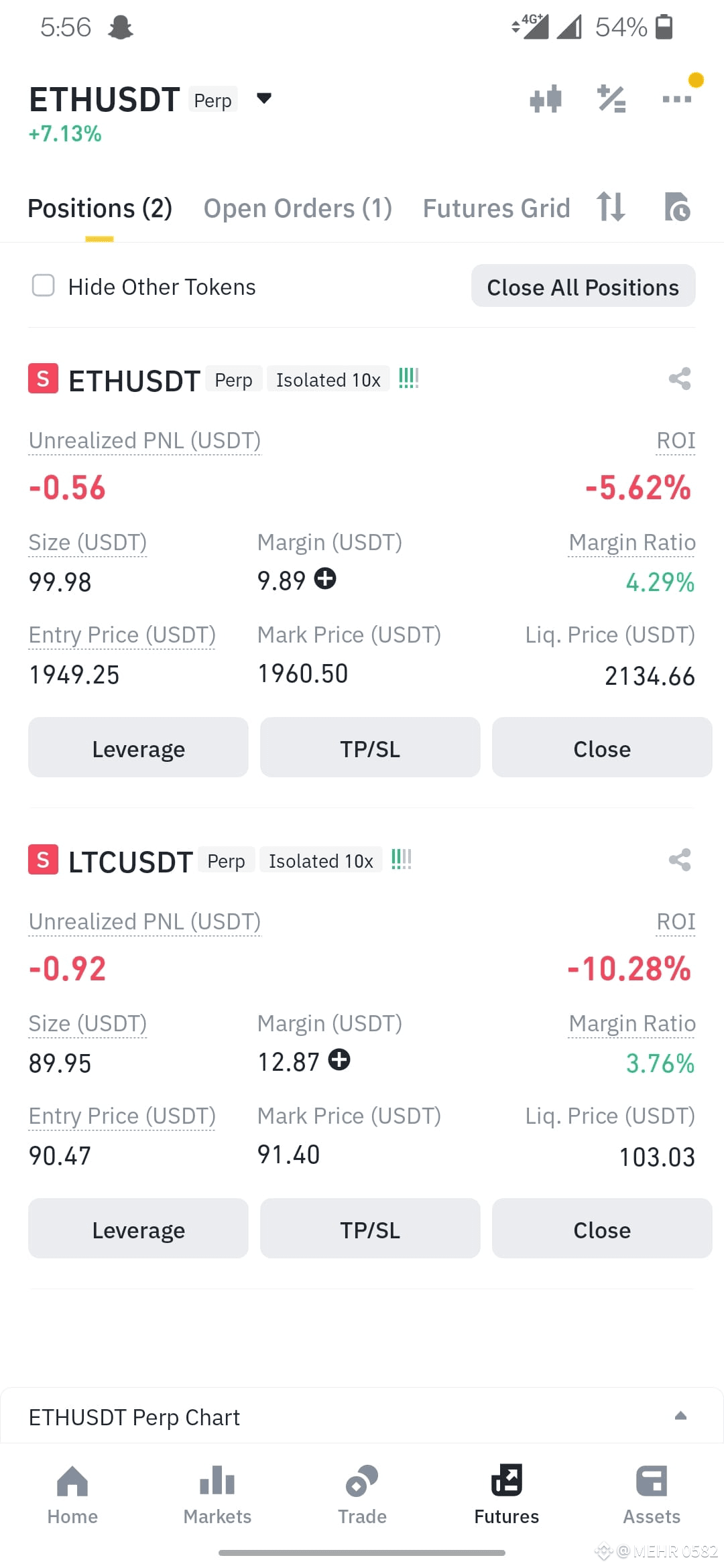The image size is (724, 1568).
Task: Tap the sort arrows icon beside Futures Grid
Action: [611, 206]
